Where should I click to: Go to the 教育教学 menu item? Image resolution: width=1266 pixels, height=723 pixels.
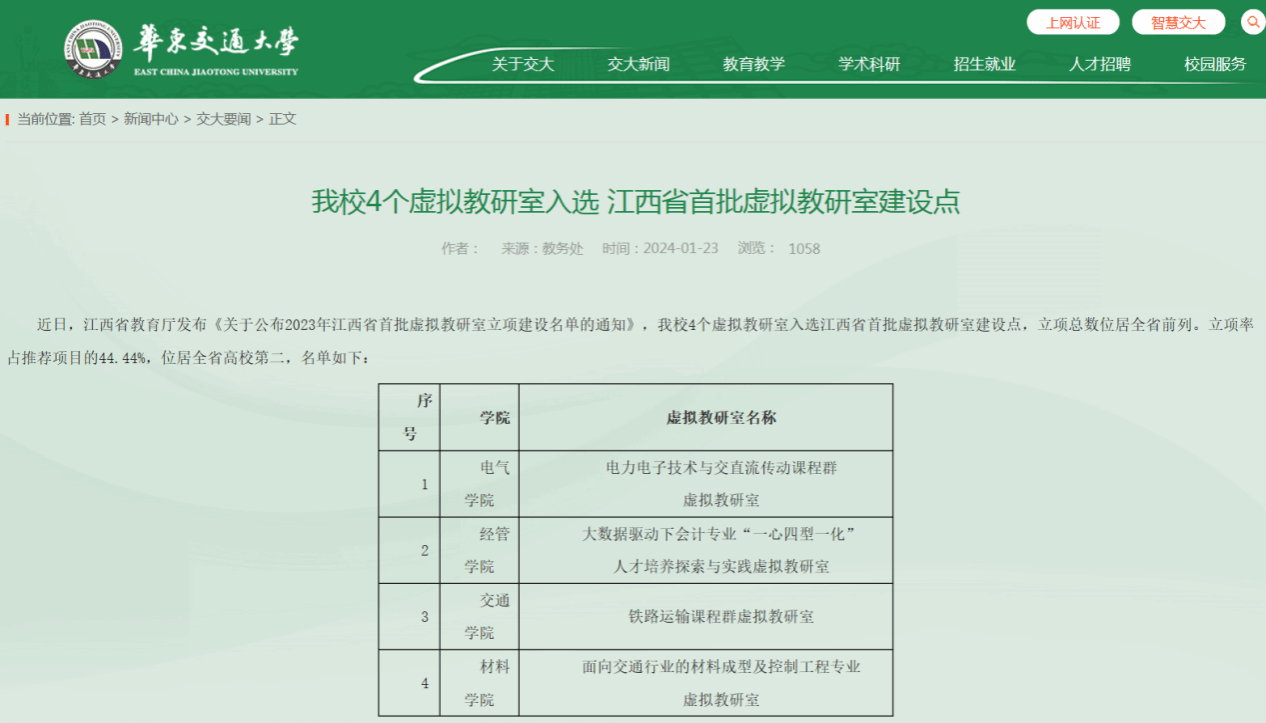pos(754,64)
